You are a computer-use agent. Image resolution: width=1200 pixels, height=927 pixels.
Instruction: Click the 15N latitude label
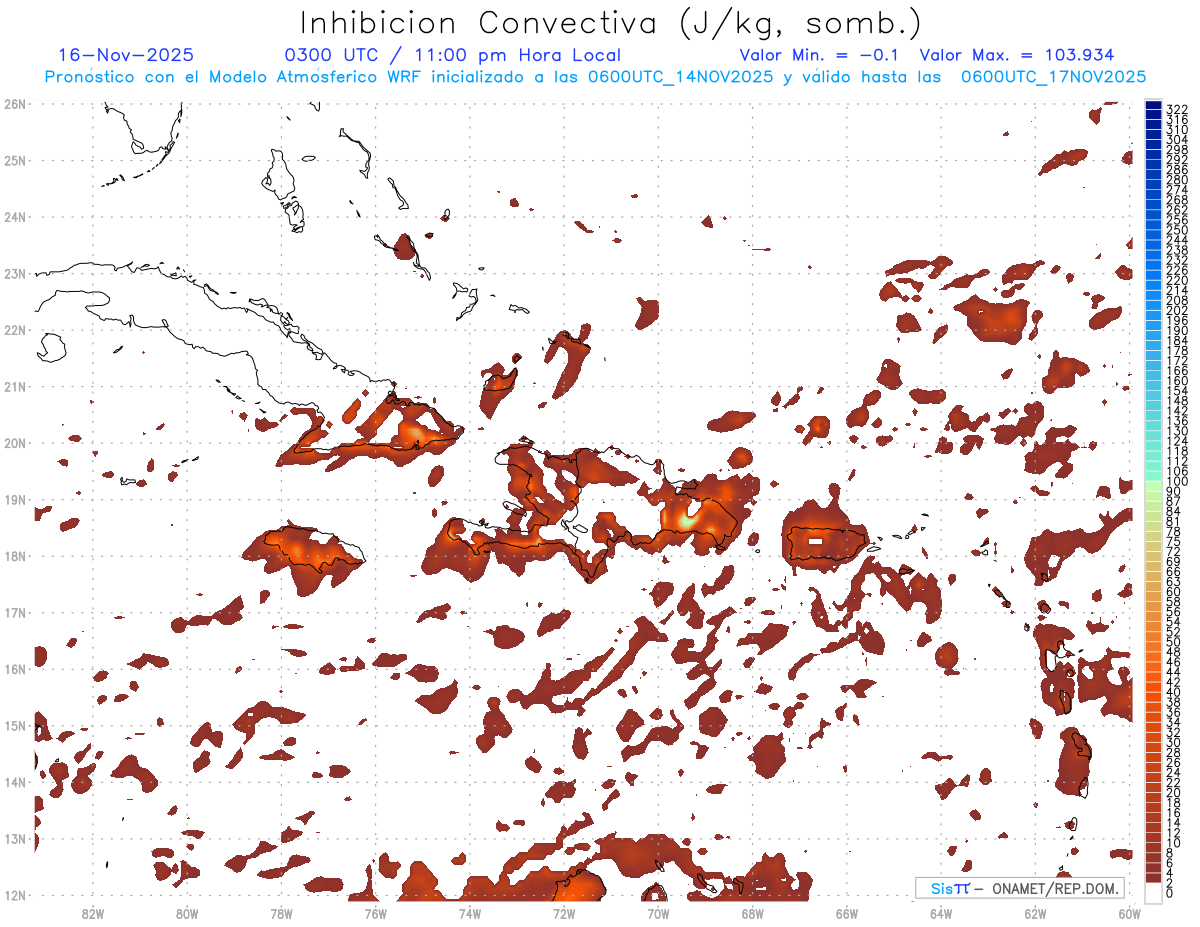[x=15, y=725]
